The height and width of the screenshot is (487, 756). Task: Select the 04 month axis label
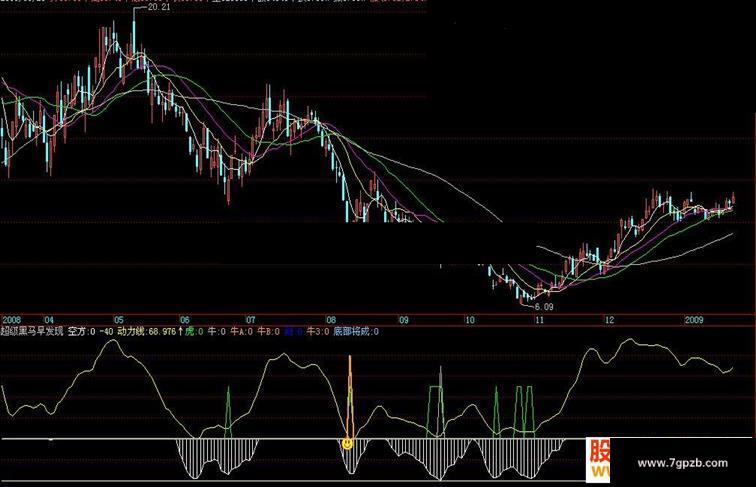(x=49, y=320)
